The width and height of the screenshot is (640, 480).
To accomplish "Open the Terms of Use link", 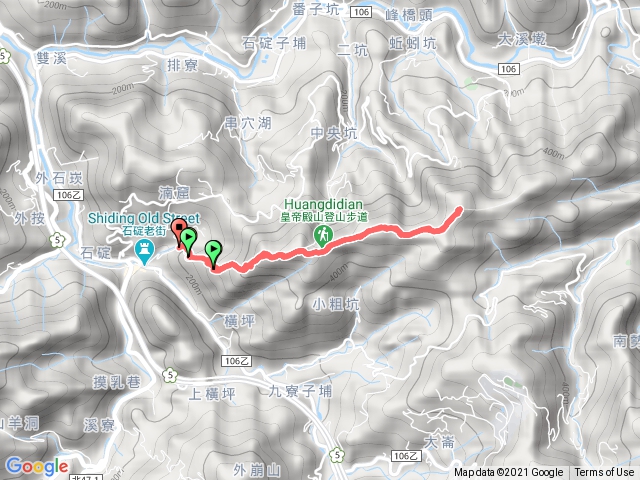I will click(x=604, y=472).
